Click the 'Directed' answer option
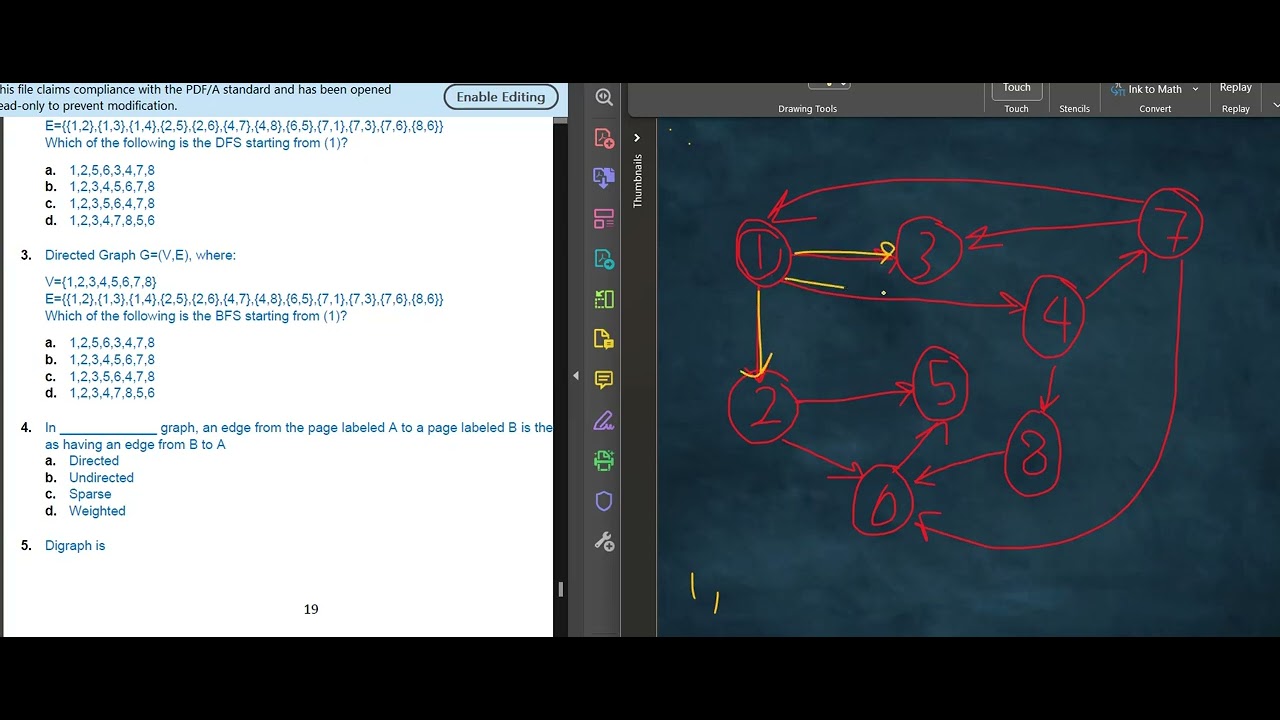The height and width of the screenshot is (720, 1280). coord(94,461)
